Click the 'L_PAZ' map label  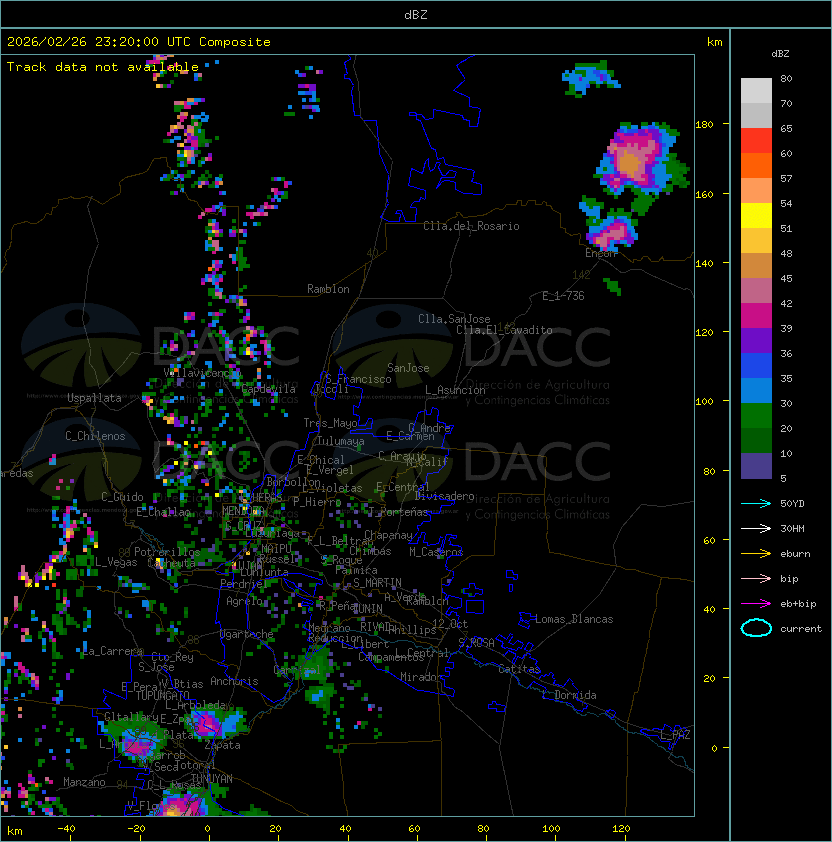coord(675,735)
